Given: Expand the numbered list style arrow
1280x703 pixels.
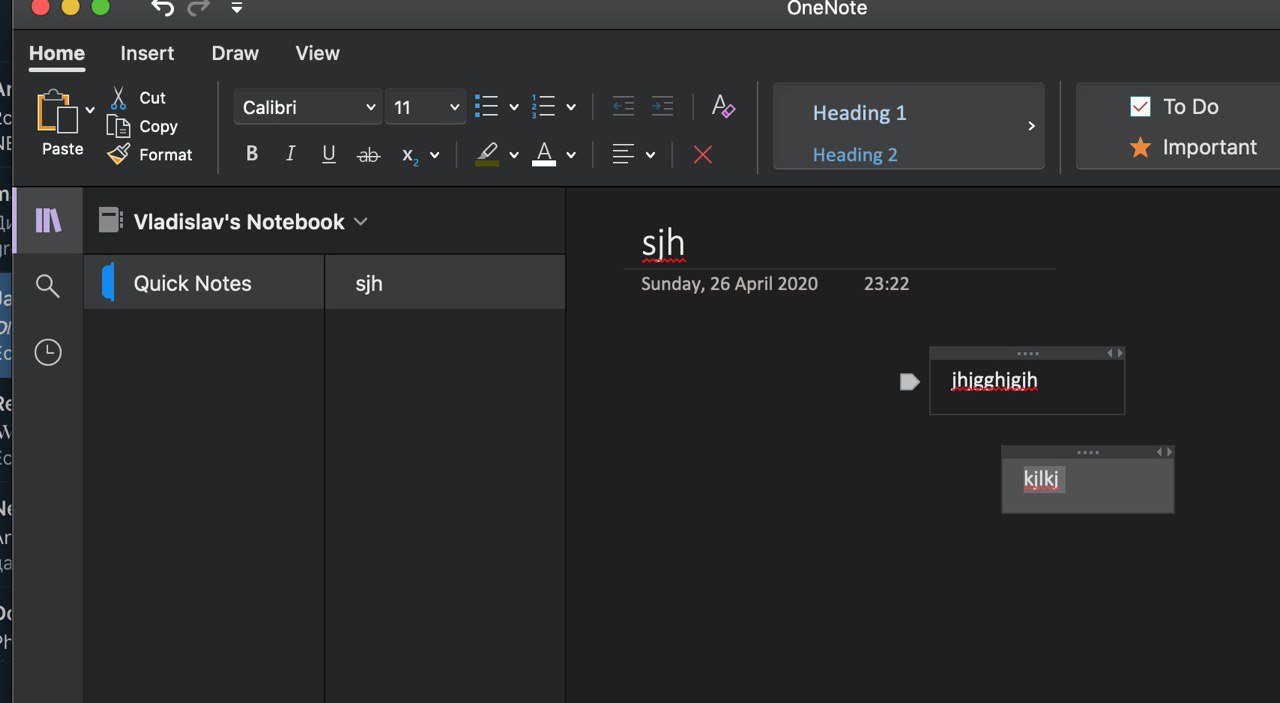Looking at the screenshot, I should 571,107.
